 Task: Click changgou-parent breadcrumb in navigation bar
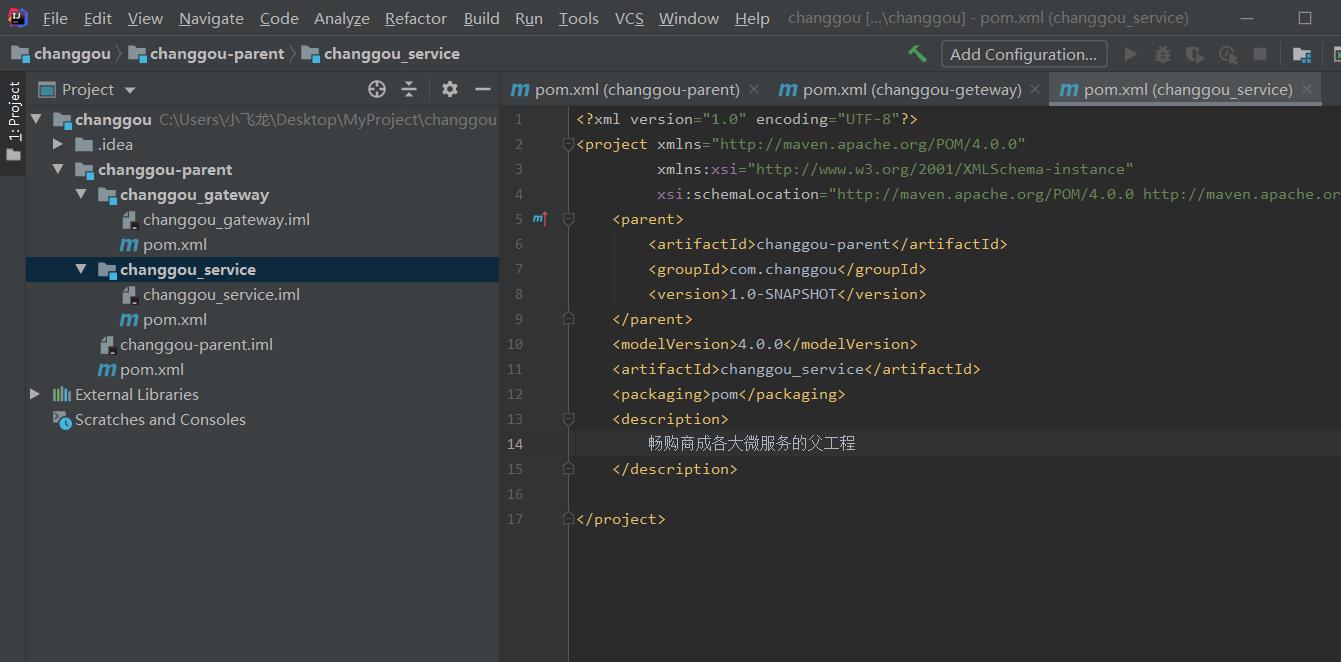click(206, 54)
